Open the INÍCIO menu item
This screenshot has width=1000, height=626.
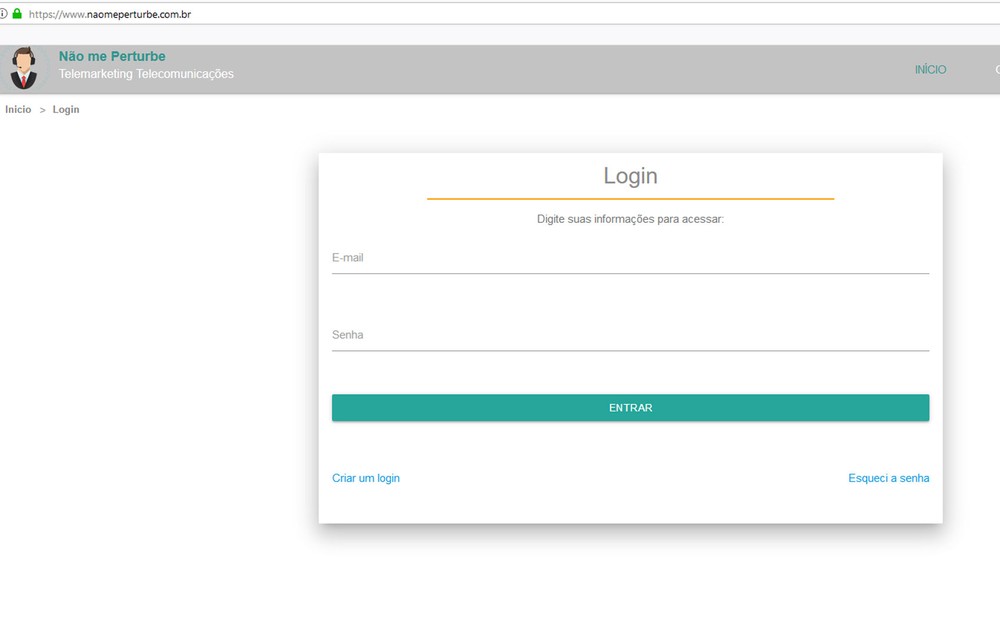(x=930, y=70)
